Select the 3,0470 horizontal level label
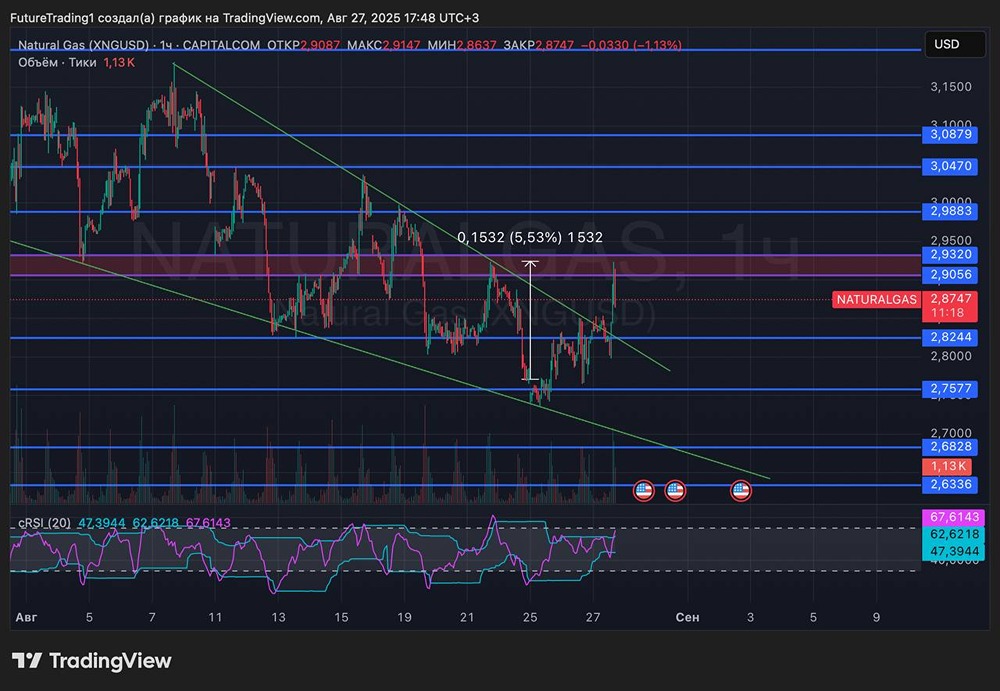The height and width of the screenshot is (691, 1000). click(950, 167)
